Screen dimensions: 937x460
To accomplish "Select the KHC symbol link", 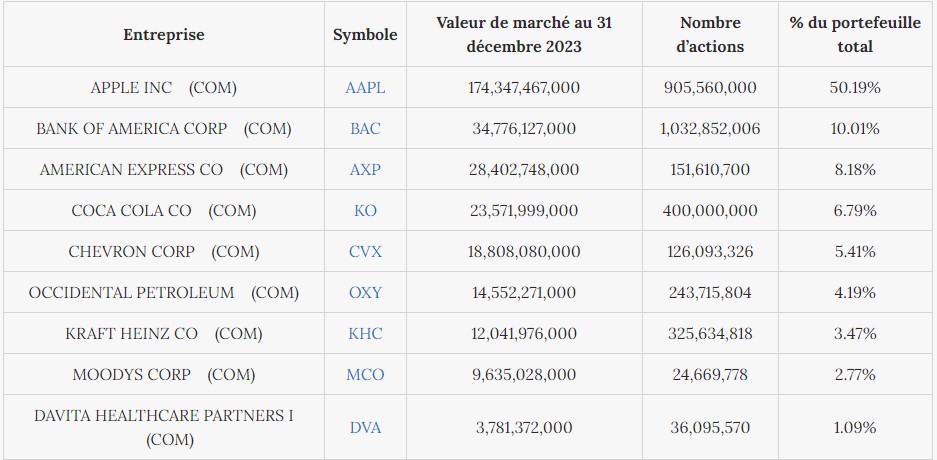I will 365,334.
